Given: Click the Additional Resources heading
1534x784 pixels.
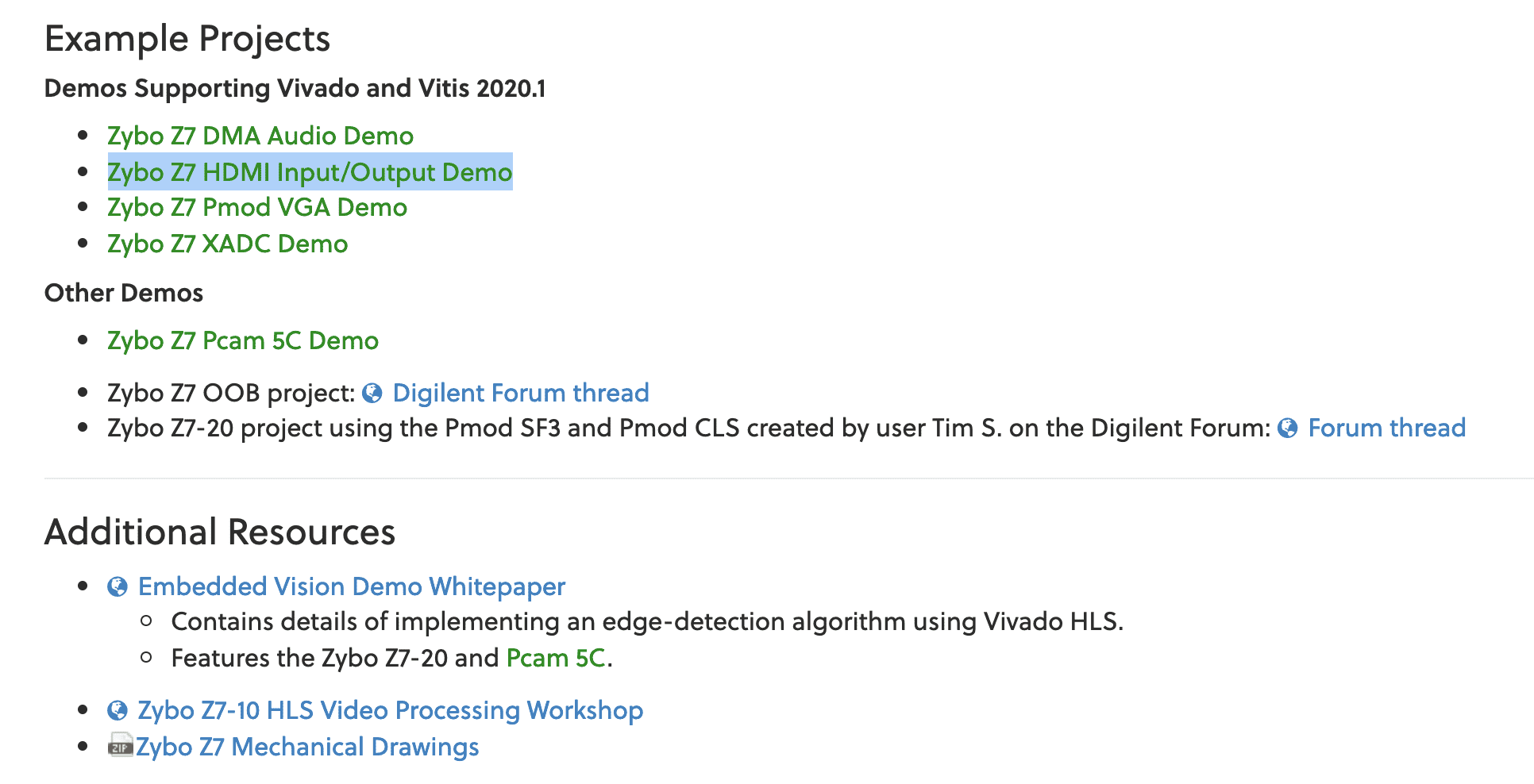Looking at the screenshot, I should (x=220, y=532).
